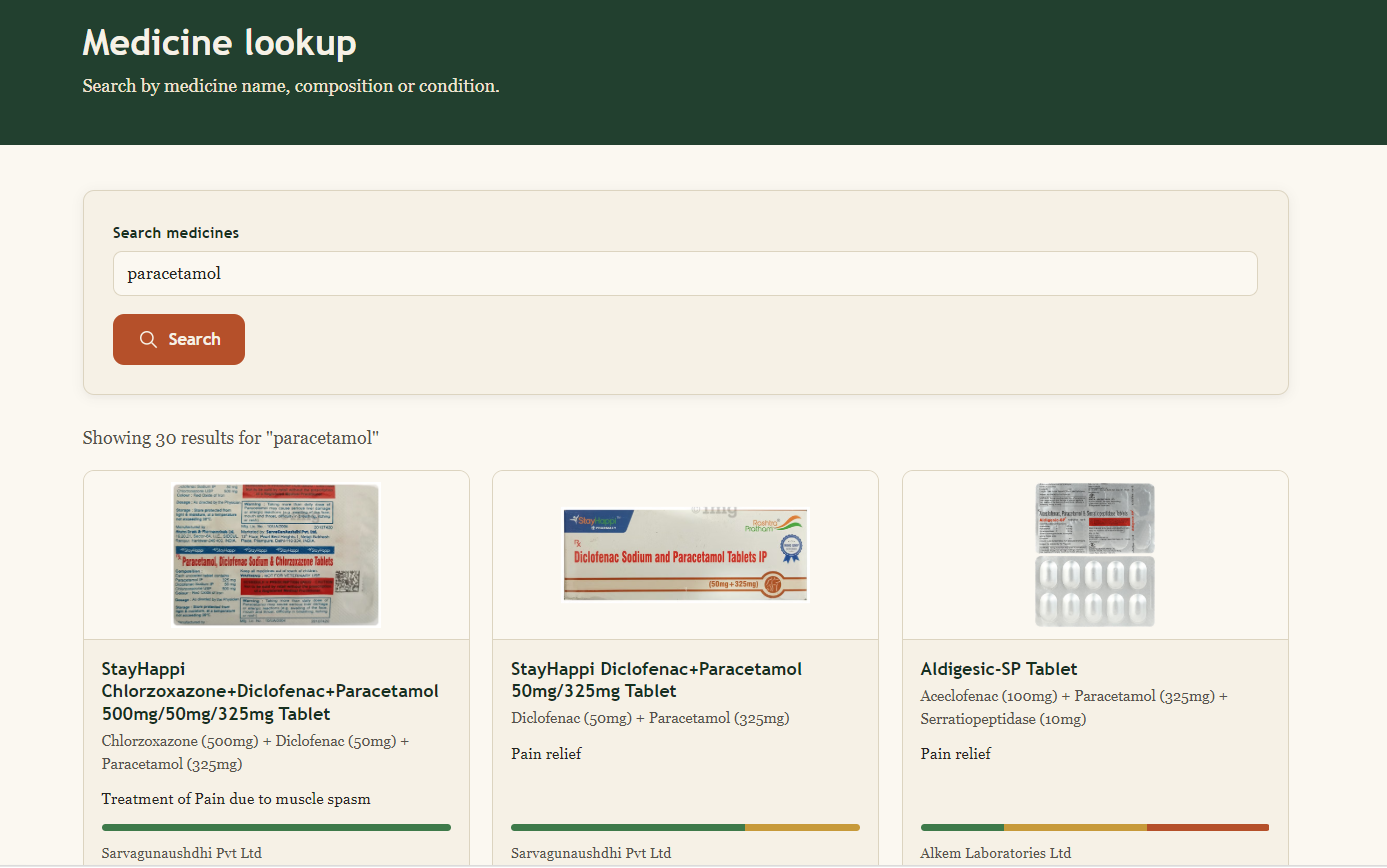Open the Aldigesic-SP Tablet title
This screenshot has height=868, width=1387.
(999, 669)
